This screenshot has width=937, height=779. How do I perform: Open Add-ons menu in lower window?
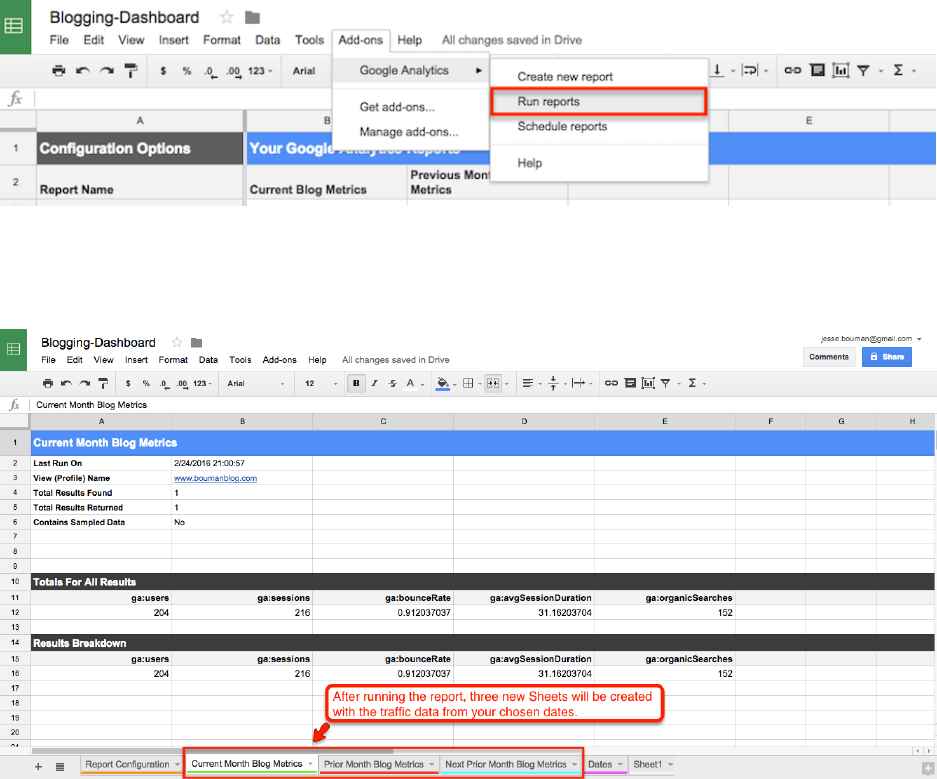click(x=279, y=360)
